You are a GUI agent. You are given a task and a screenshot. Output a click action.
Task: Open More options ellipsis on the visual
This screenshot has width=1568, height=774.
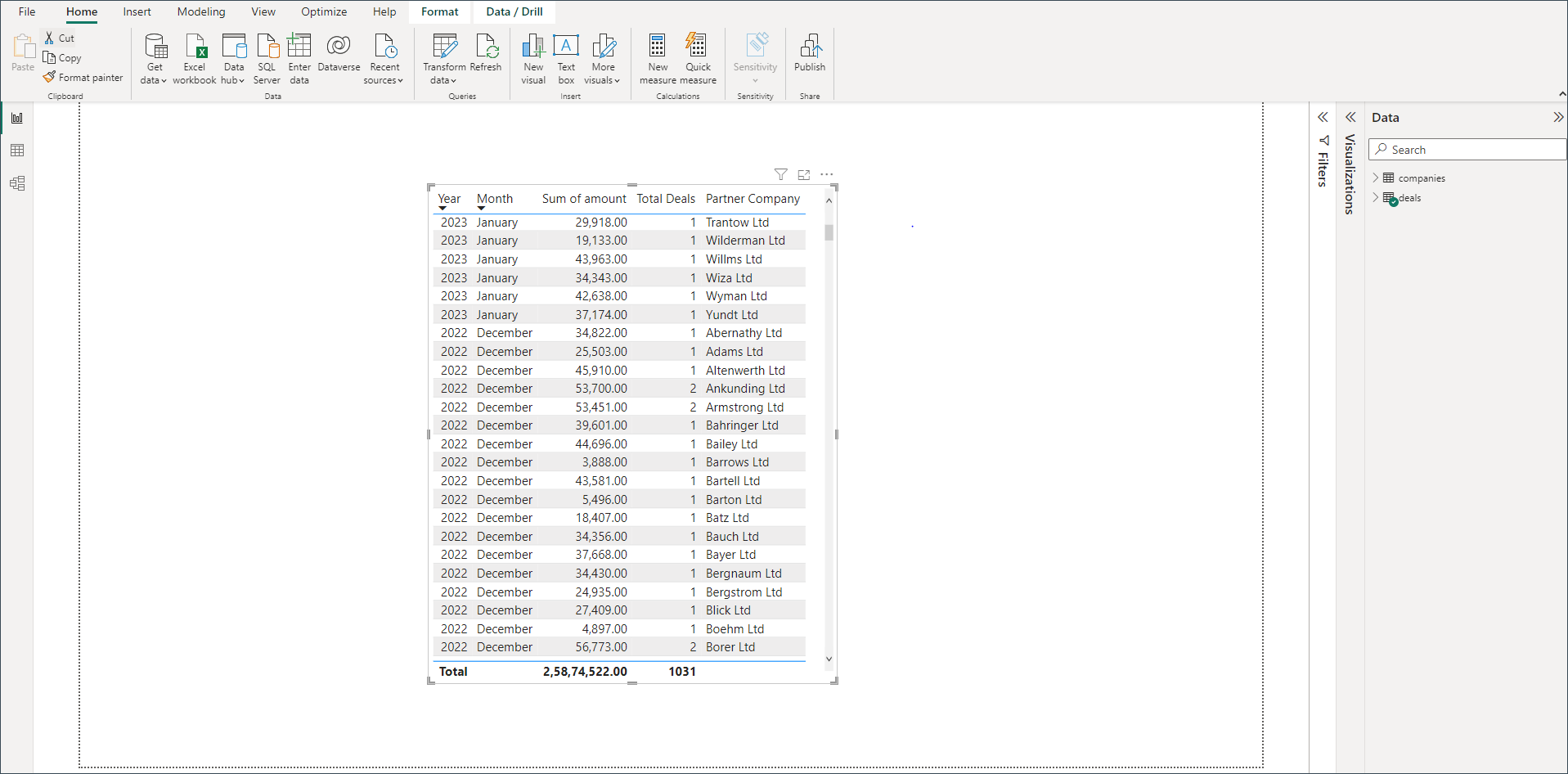pyautogui.click(x=827, y=174)
